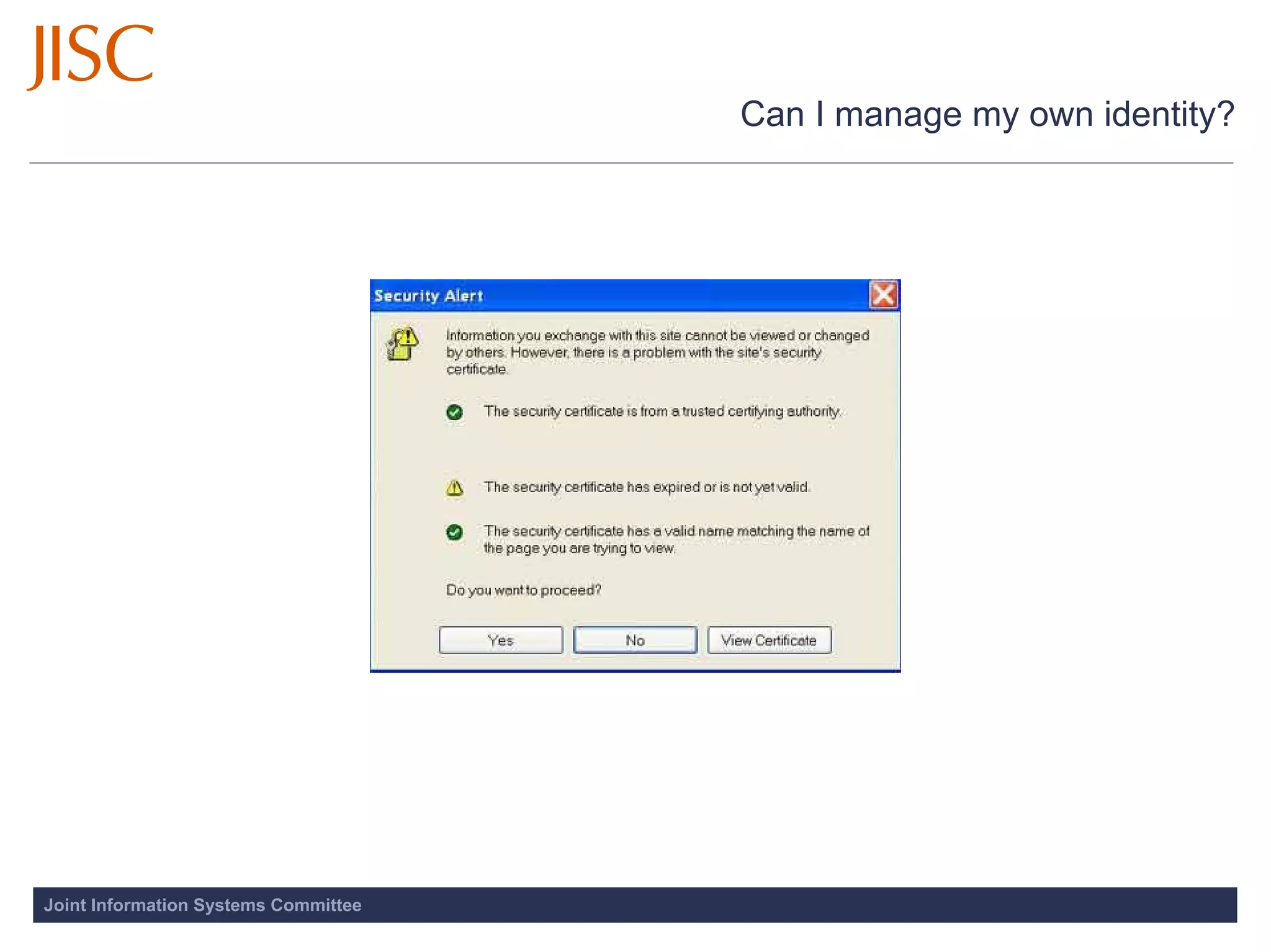The height and width of the screenshot is (952, 1271).
Task: Click text 'The security certificate has a valid name matching'
Action: 639,531
